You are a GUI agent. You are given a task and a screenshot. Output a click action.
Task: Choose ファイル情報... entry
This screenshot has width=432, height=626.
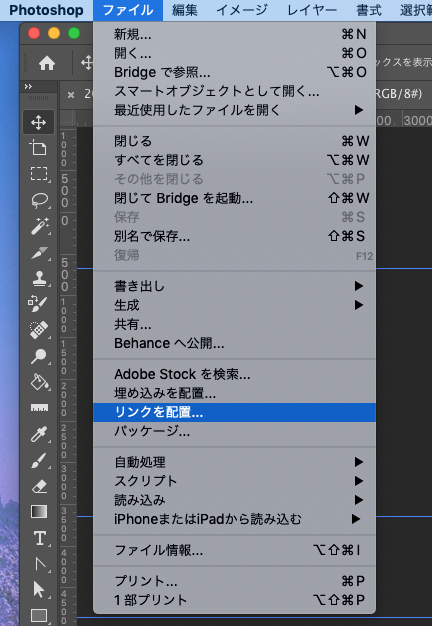(234, 551)
